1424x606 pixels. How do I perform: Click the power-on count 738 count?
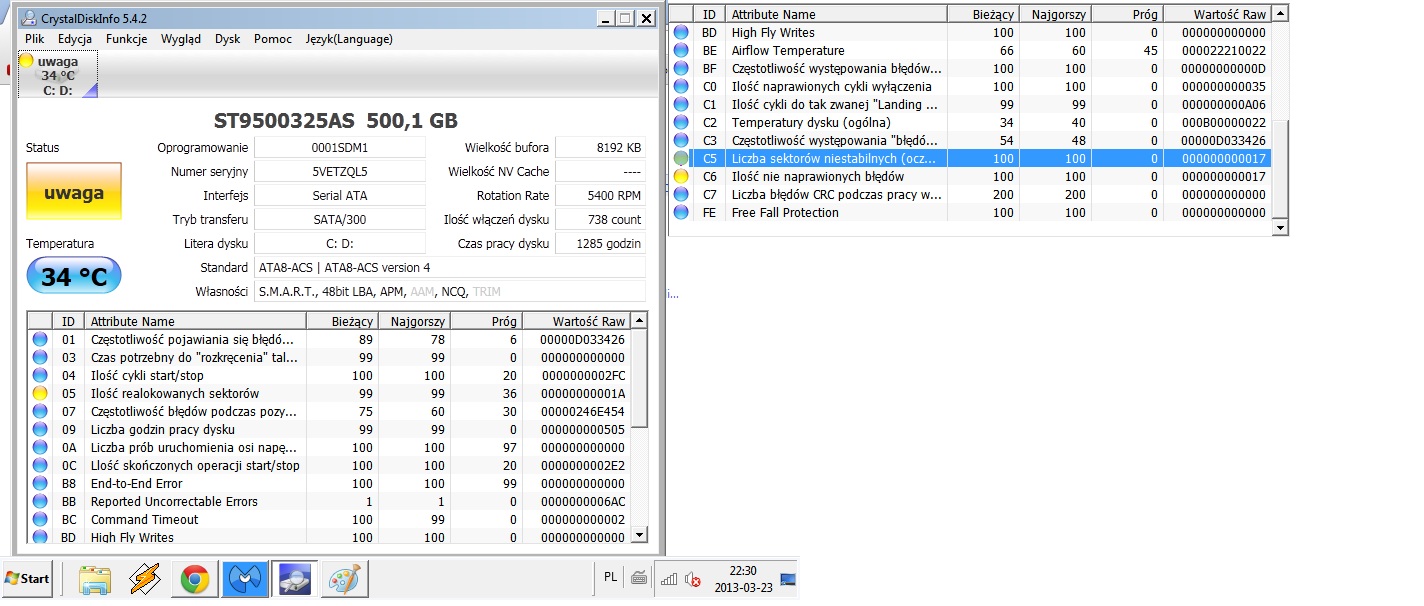click(600, 219)
